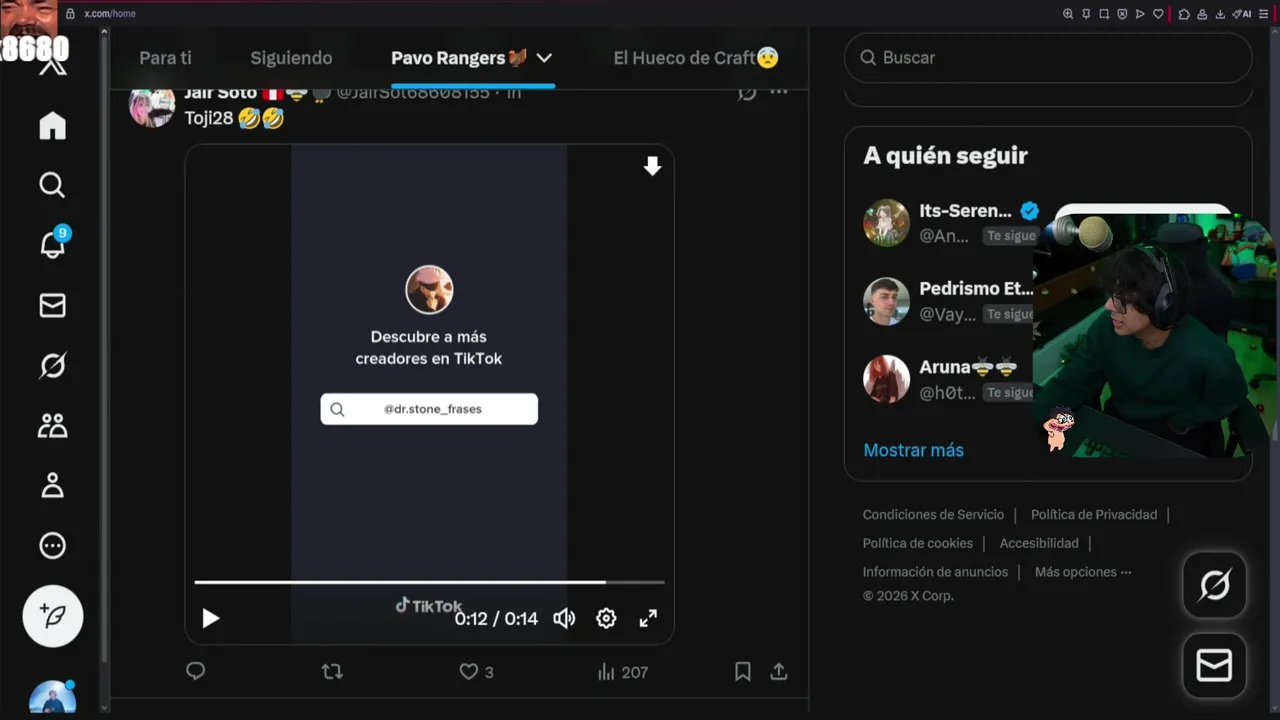Share the Toji28 post
The height and width of the screenshot is (720, 1280).
pyautogui.click(x=779, y=672)
